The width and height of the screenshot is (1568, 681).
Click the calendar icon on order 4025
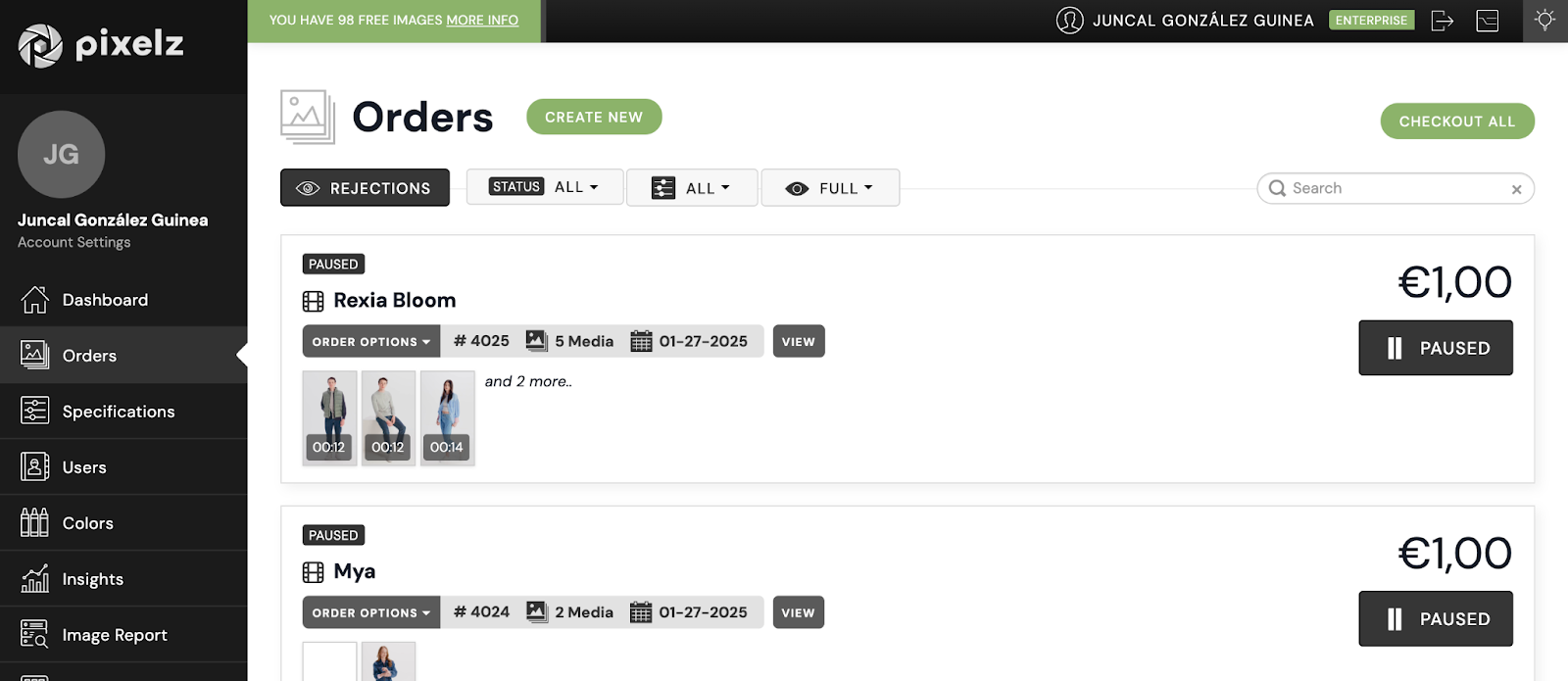coord(641,341)
